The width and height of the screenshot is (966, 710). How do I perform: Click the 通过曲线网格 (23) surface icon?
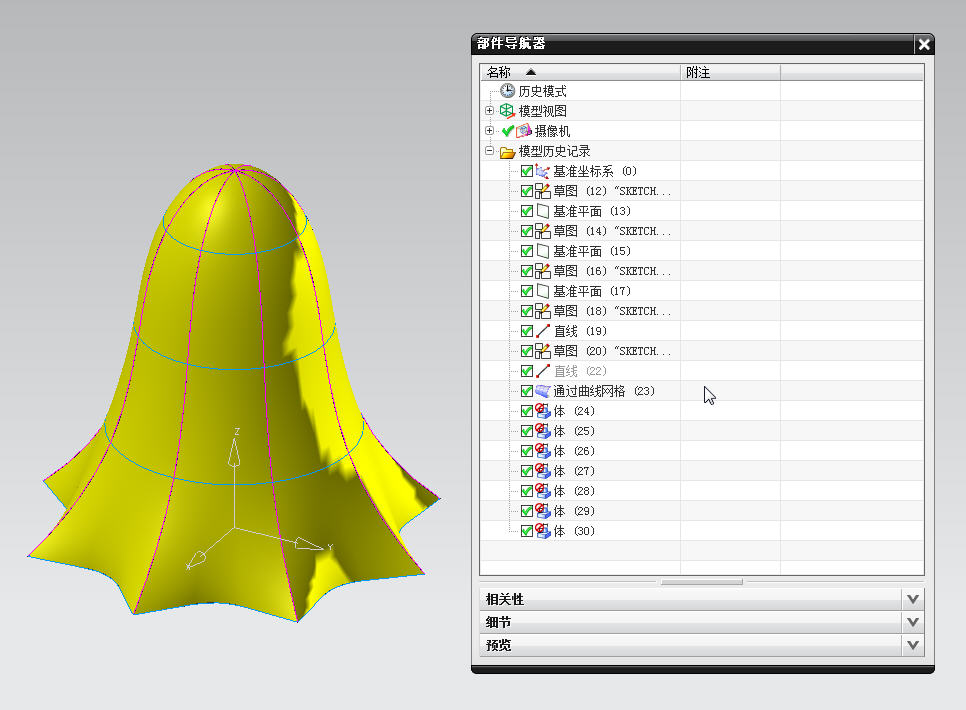tap(542, 391)
